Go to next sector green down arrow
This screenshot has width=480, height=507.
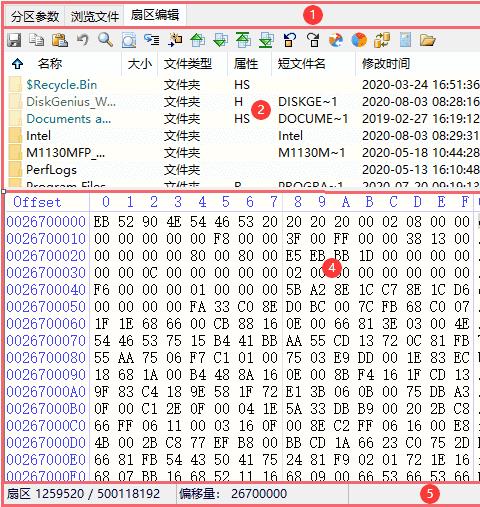[221, 40]
